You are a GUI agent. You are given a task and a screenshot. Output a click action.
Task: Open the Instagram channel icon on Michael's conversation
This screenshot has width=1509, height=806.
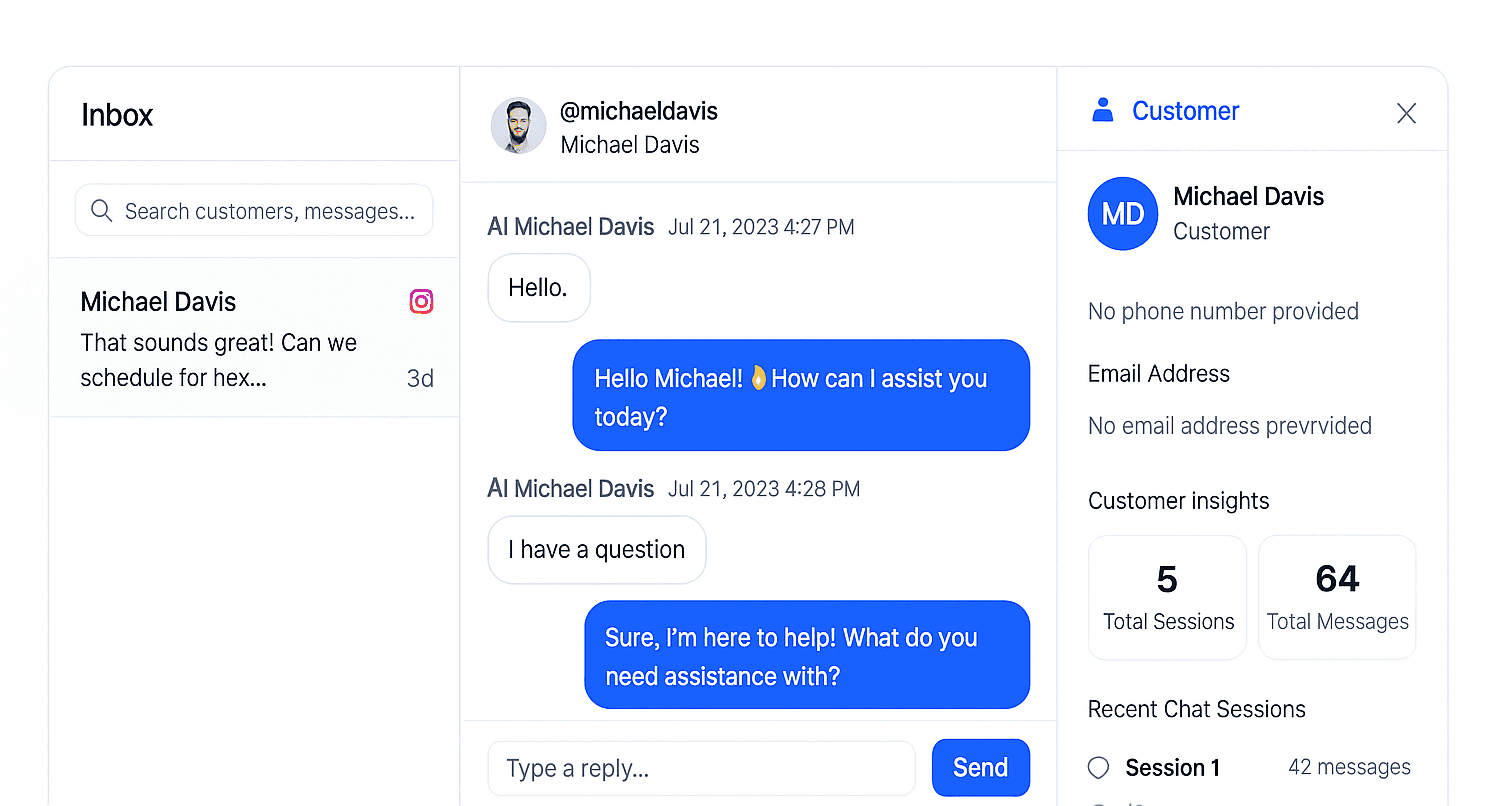(421, 301)
